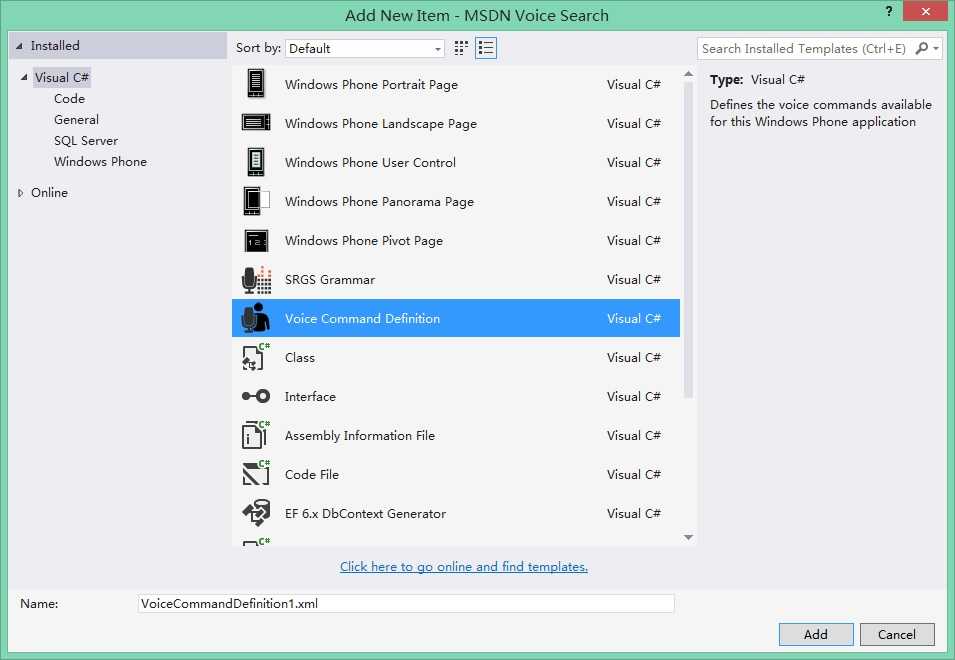Viewport: 955px width, 660px height.
Task: Select the 'Voice Command Definition' text
Action: coord(362,318)
